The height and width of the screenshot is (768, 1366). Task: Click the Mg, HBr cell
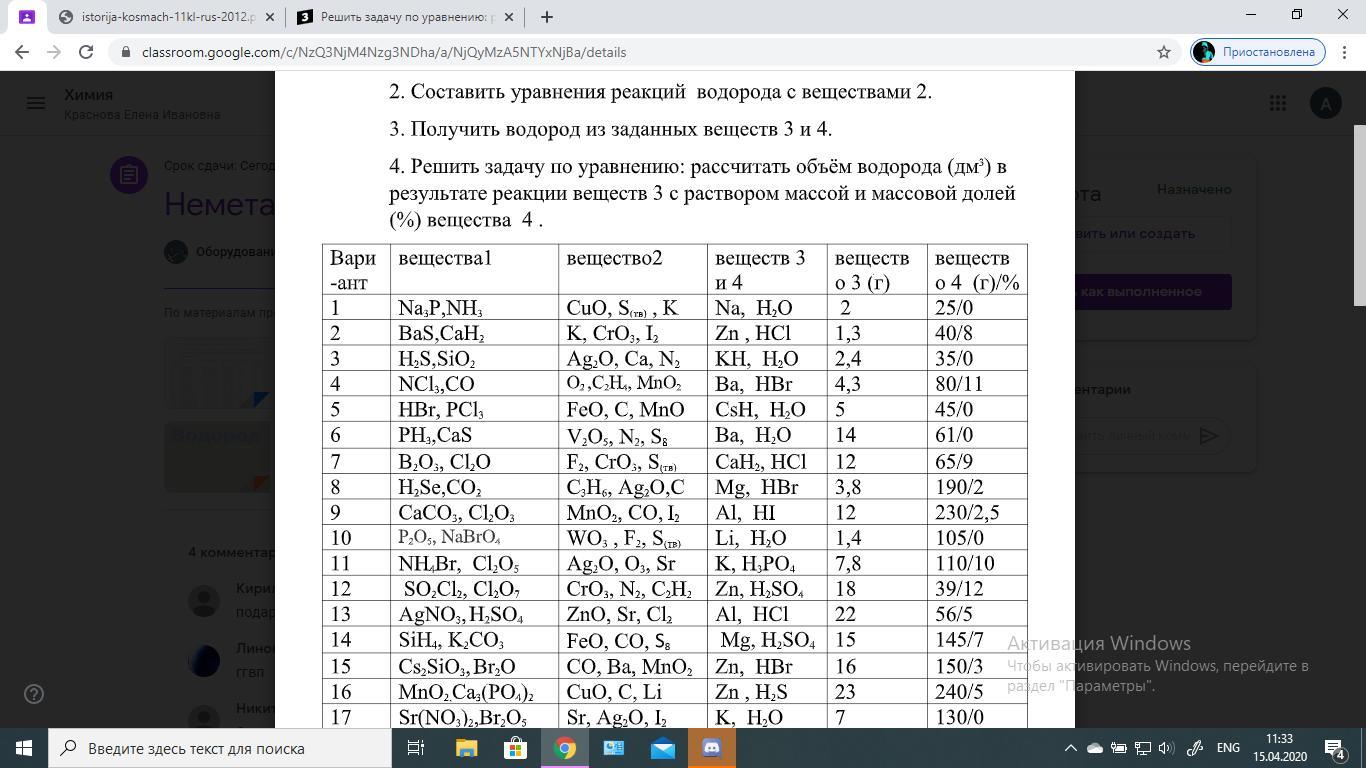point(767,487)
